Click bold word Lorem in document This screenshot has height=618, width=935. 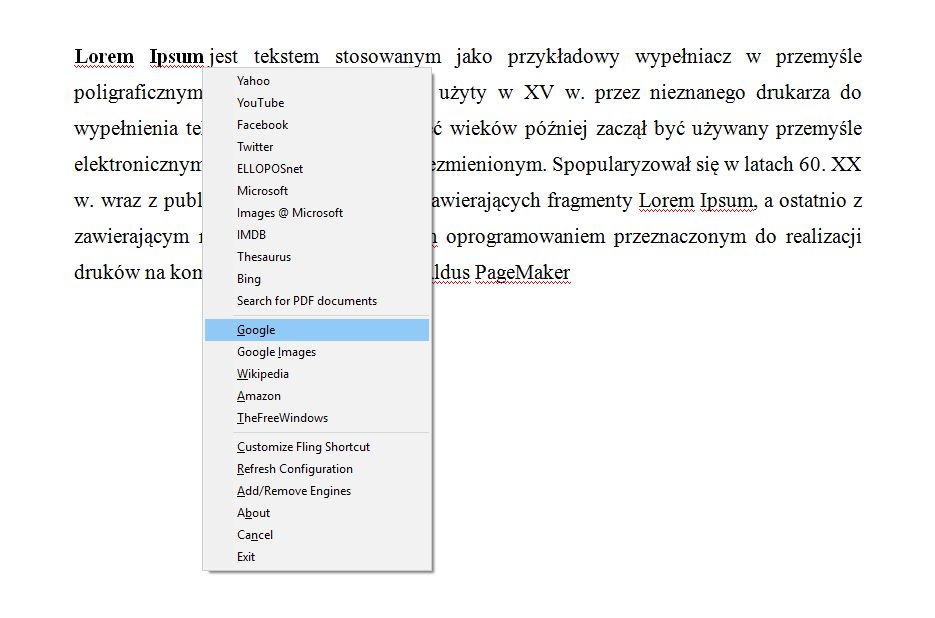[104, 57]
